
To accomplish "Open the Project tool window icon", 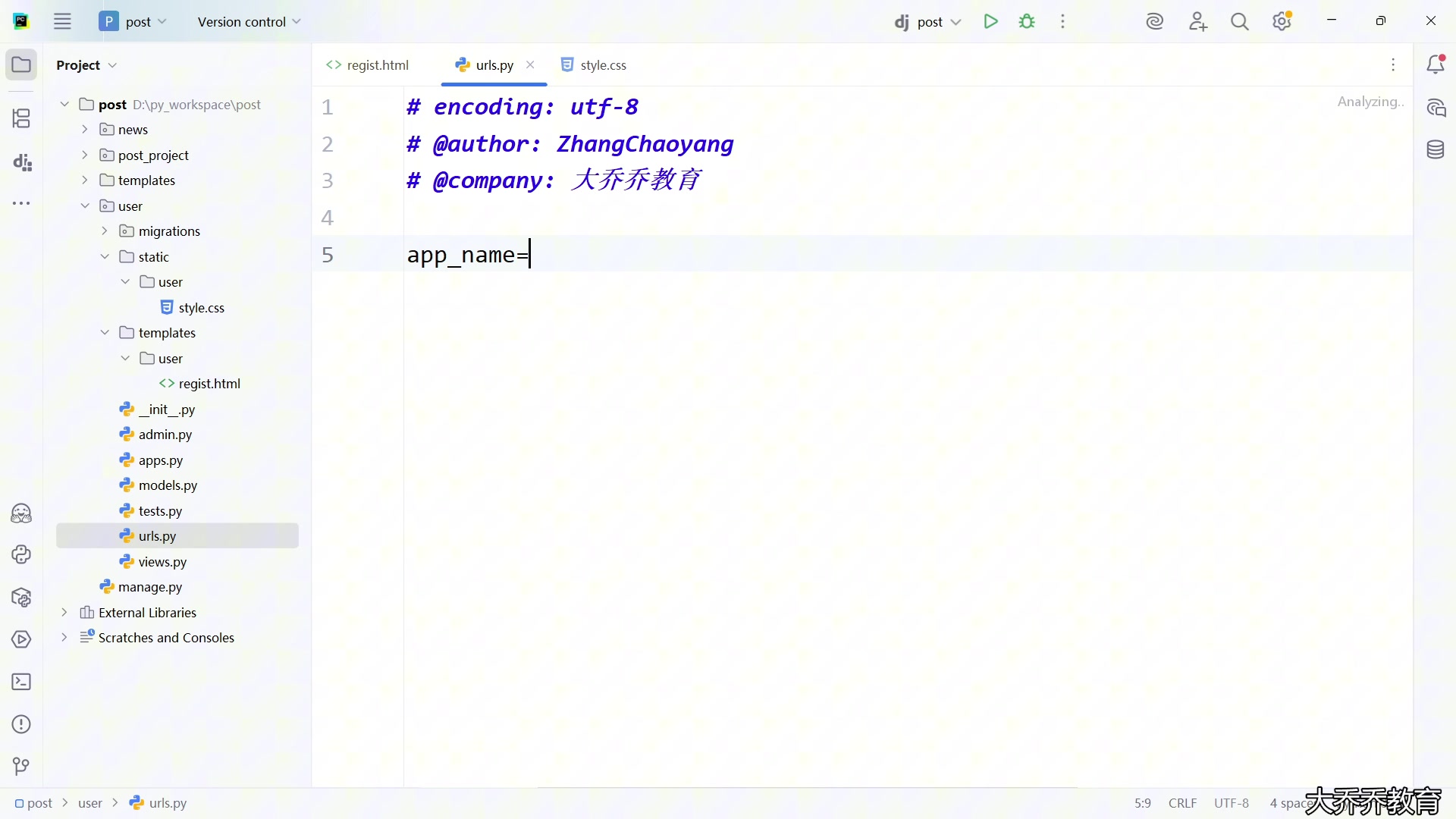I will click(x=21, y=65).
